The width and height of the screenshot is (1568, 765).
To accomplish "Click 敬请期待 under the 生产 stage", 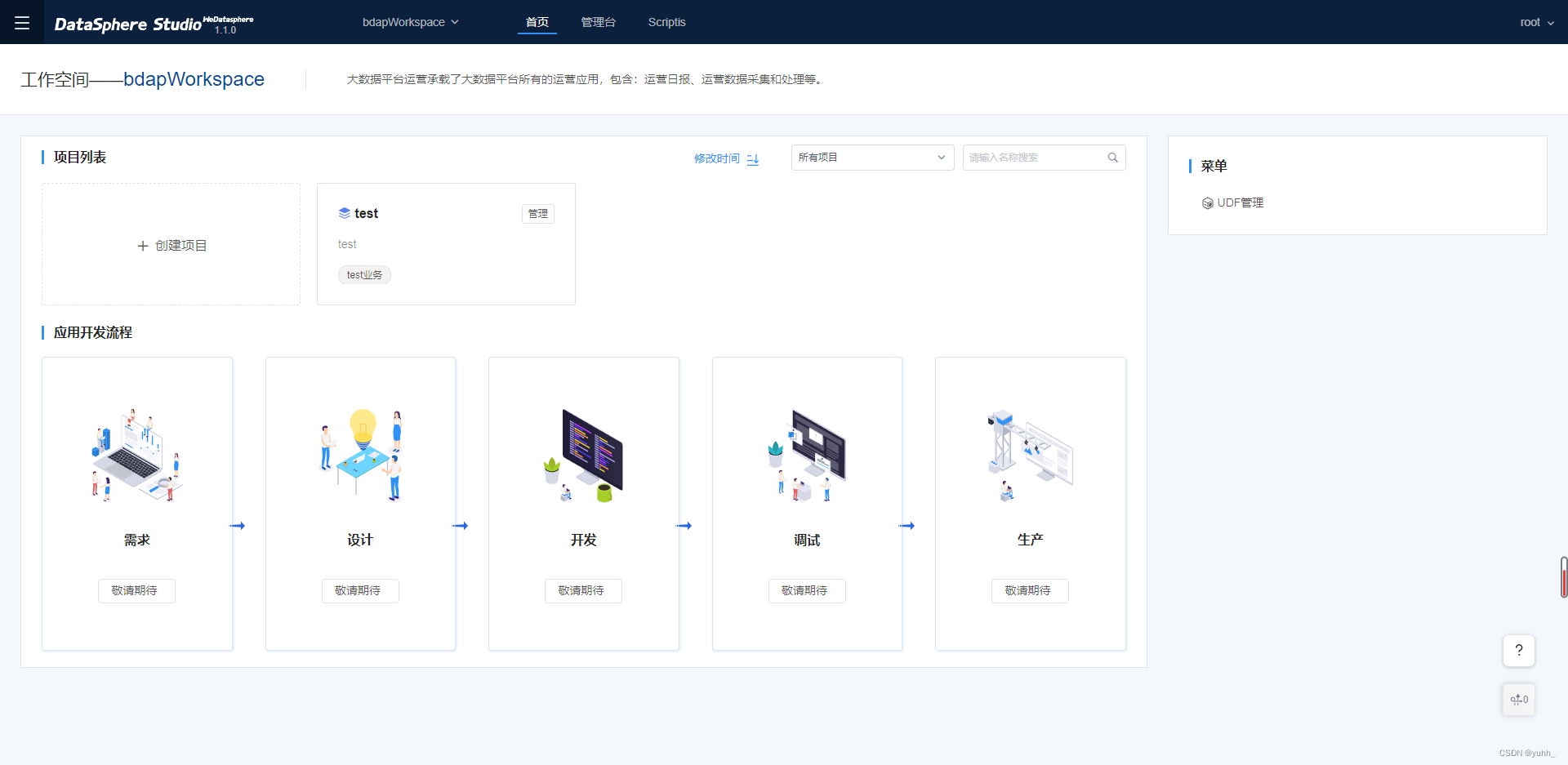I will pos(1030,590).
